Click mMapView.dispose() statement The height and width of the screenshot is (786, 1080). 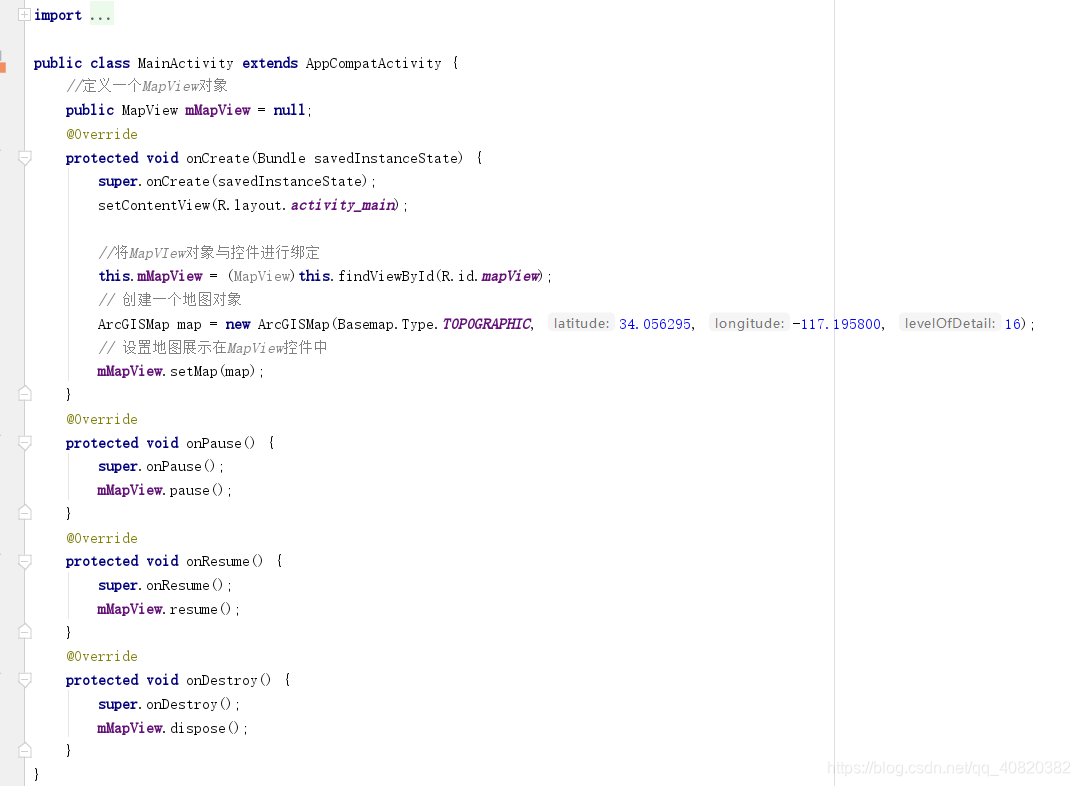pyautogui.click(x=172, y=728)
